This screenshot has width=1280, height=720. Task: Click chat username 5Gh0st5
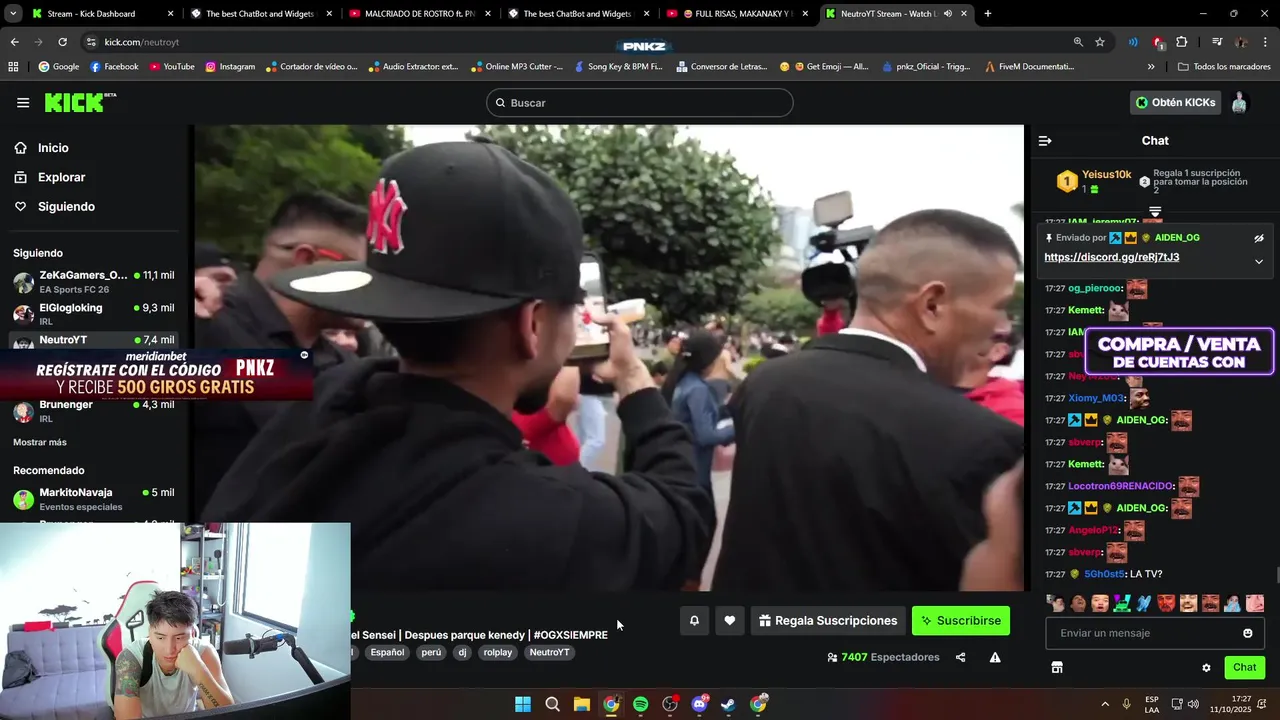coord(1105,574)
